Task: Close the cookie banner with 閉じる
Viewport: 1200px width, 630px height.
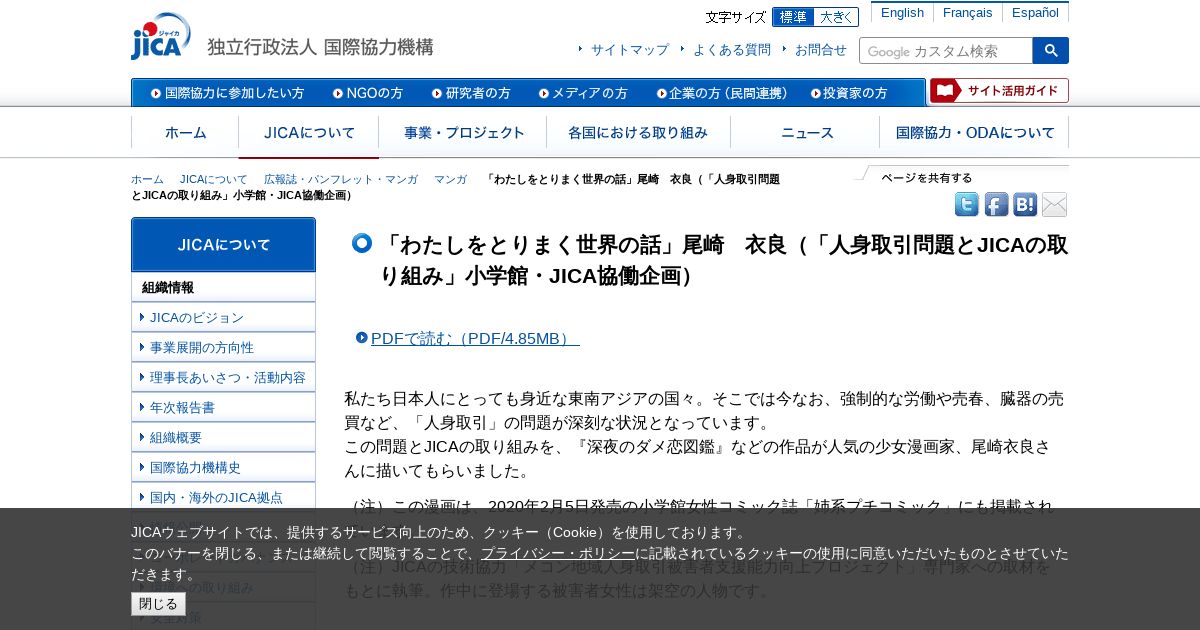Action: [158, 604]
